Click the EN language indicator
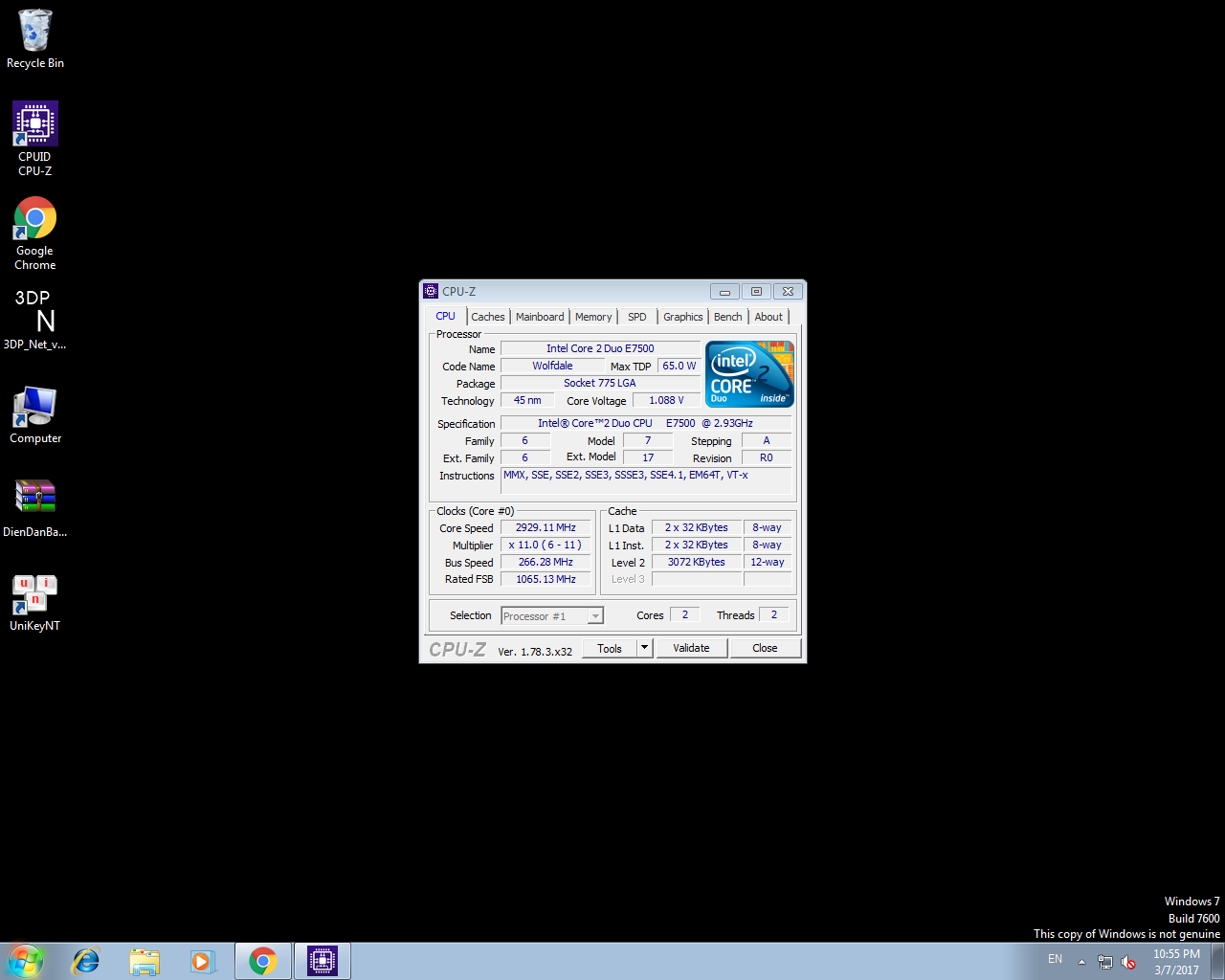This screenshot has width=1225, height=980. click(1056, 959)
